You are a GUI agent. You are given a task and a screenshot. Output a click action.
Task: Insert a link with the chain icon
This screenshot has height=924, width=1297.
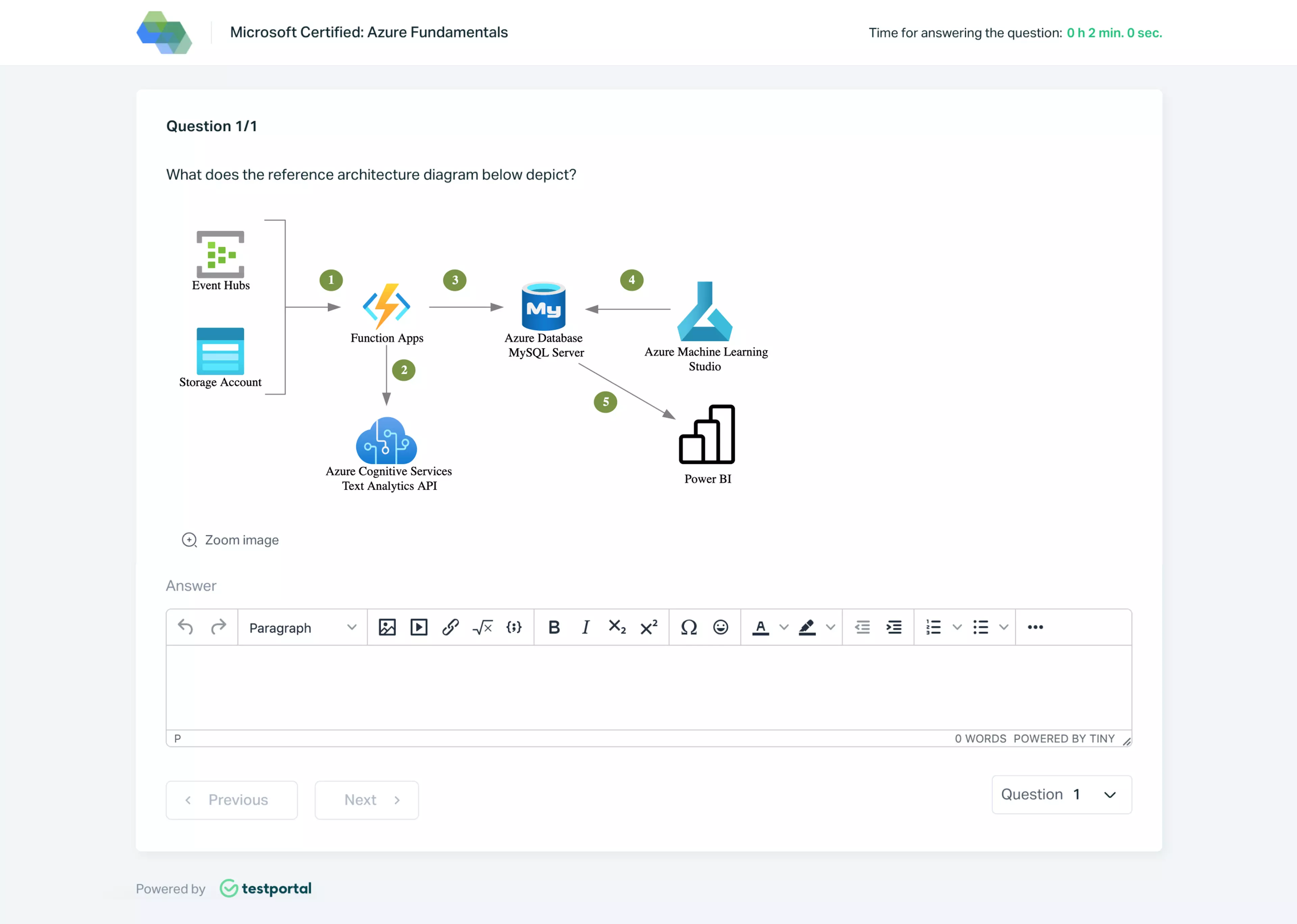click(x=451, y=627)
